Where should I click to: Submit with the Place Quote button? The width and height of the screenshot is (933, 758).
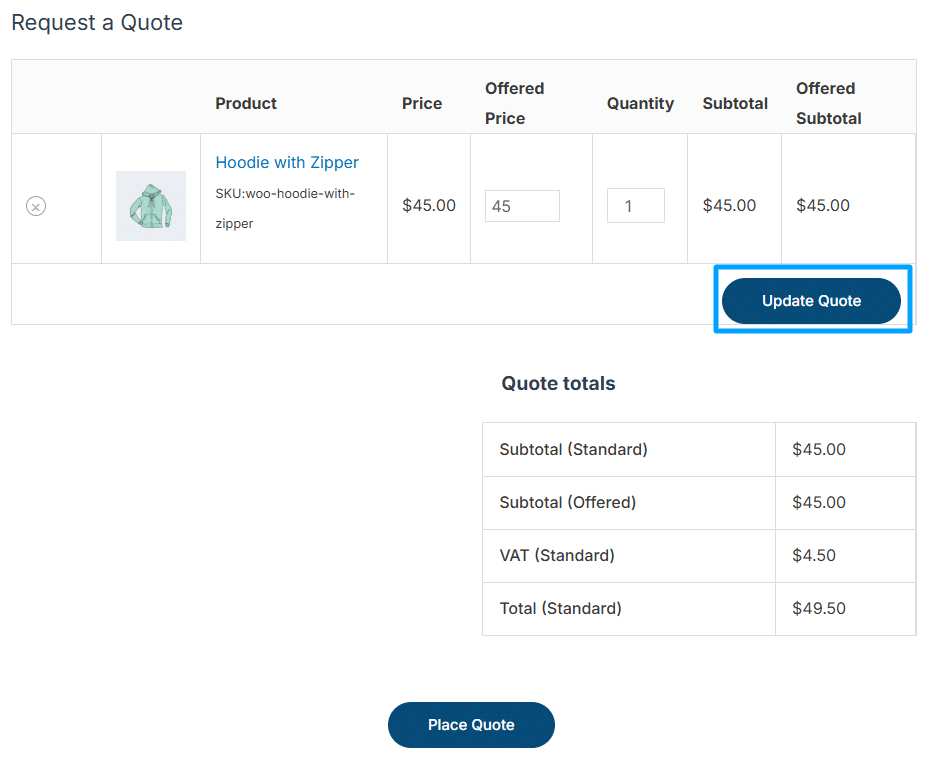pyautogui.click(x=471, y=725)
